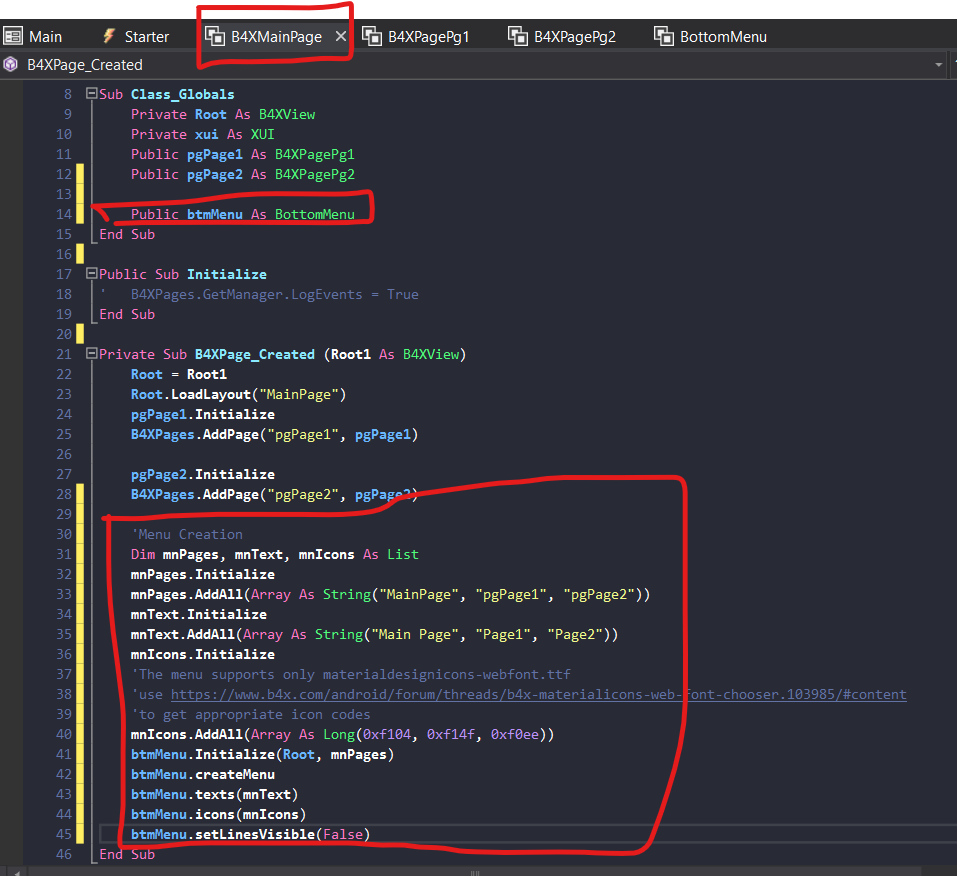Switch to the BottomMenu tab
Viewport: 957px width, 876px height.
(x=723, y=37)
